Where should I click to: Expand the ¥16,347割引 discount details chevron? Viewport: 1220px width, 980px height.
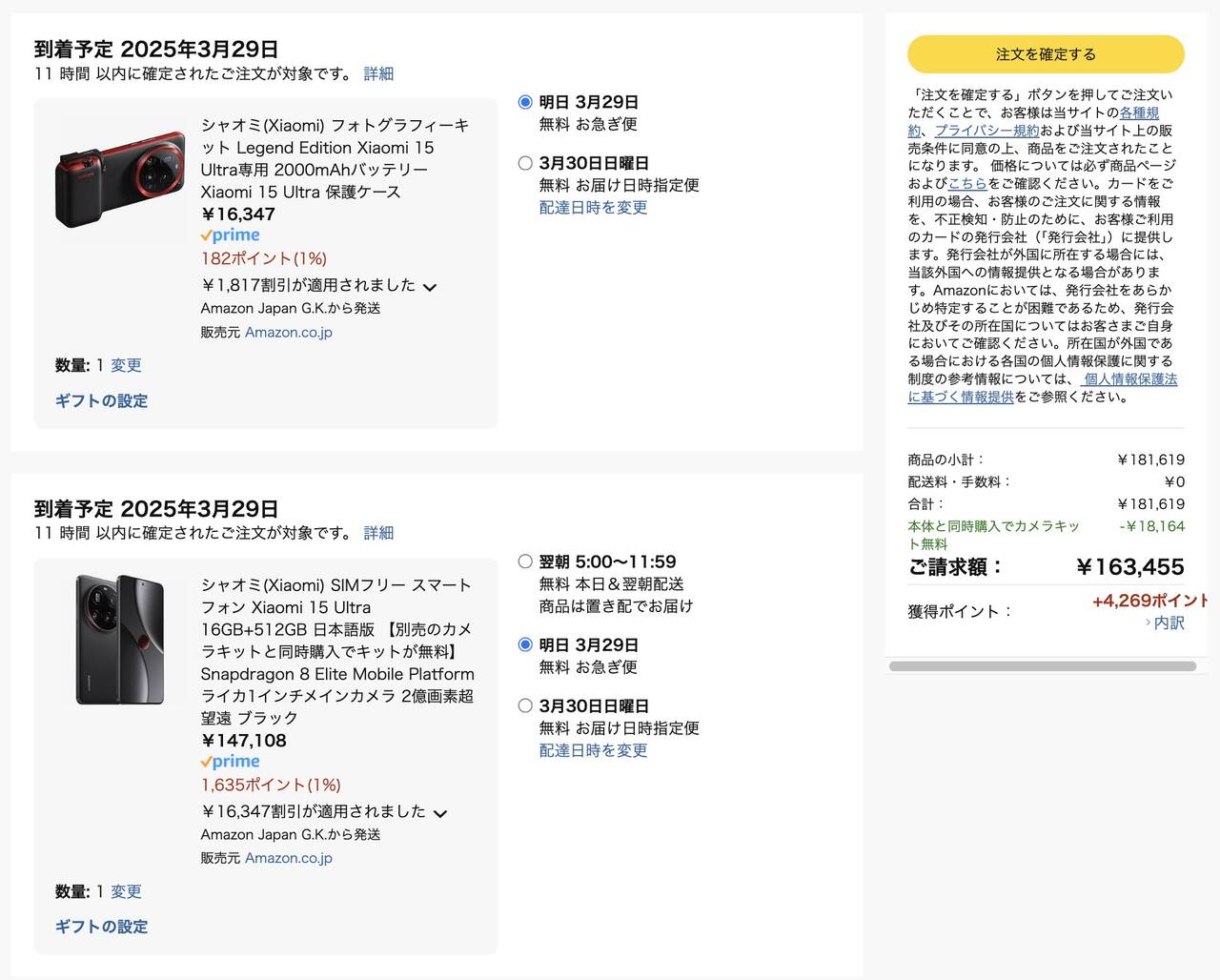tap(439, 813)
